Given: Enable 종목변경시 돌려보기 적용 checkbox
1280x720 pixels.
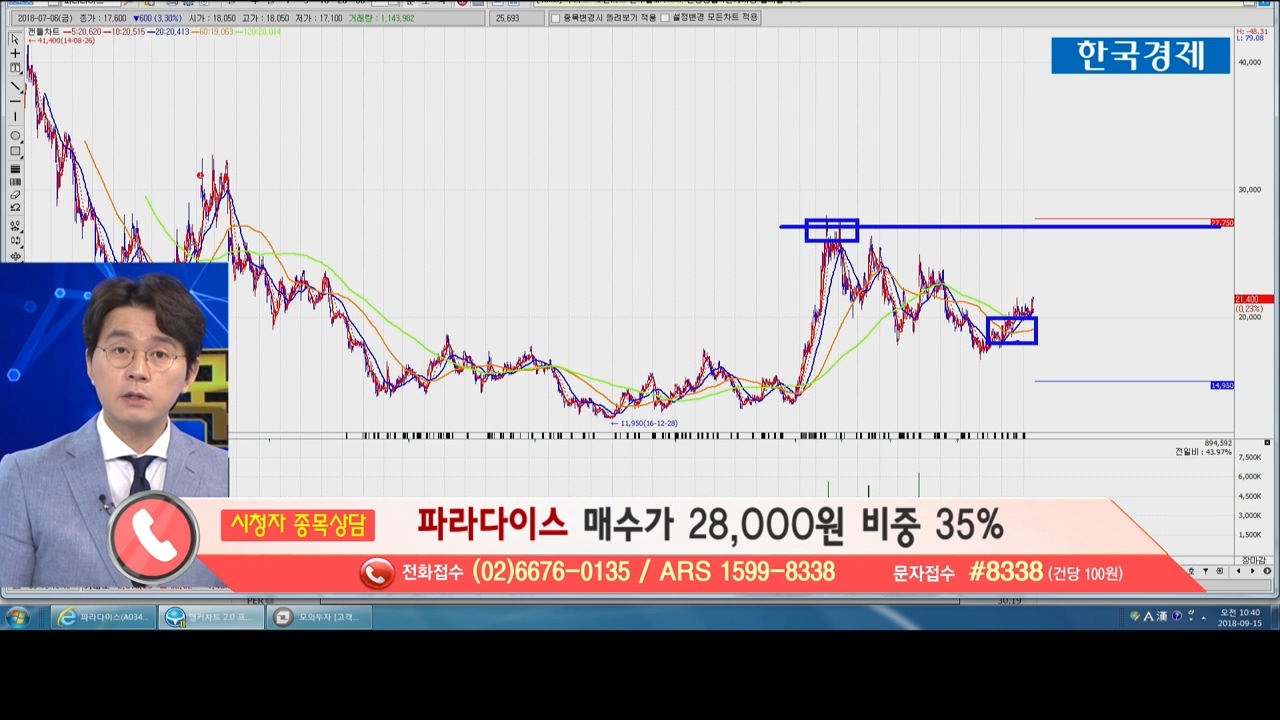Looking at the screenshot, I should tap(556, 18).
